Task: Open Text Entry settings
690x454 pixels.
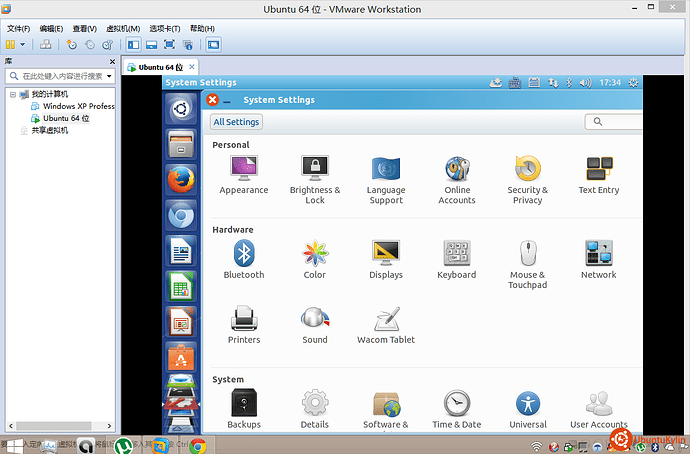Action: point(598,175)
